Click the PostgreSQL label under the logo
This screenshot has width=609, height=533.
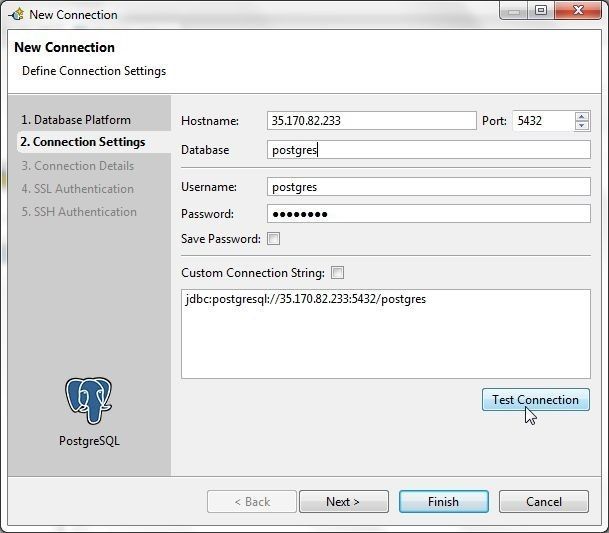tap(89, 441)
